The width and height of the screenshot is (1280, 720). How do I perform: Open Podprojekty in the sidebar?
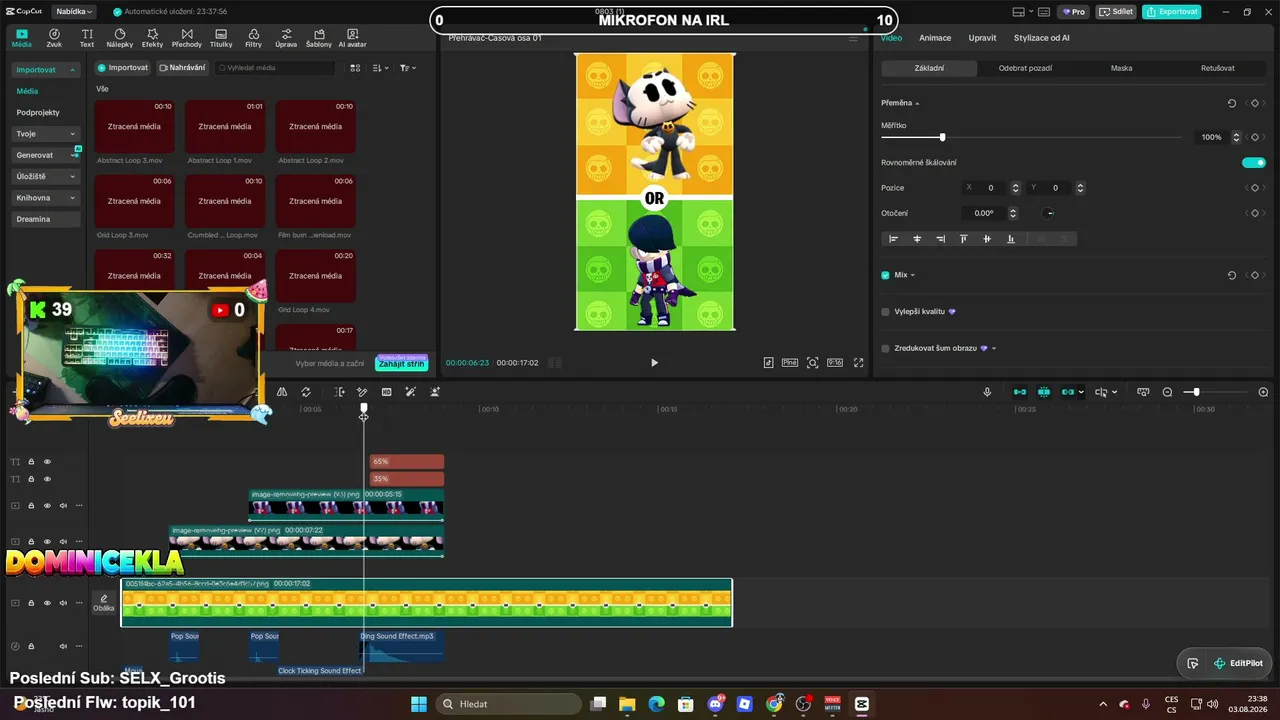(x=38, y=113)
